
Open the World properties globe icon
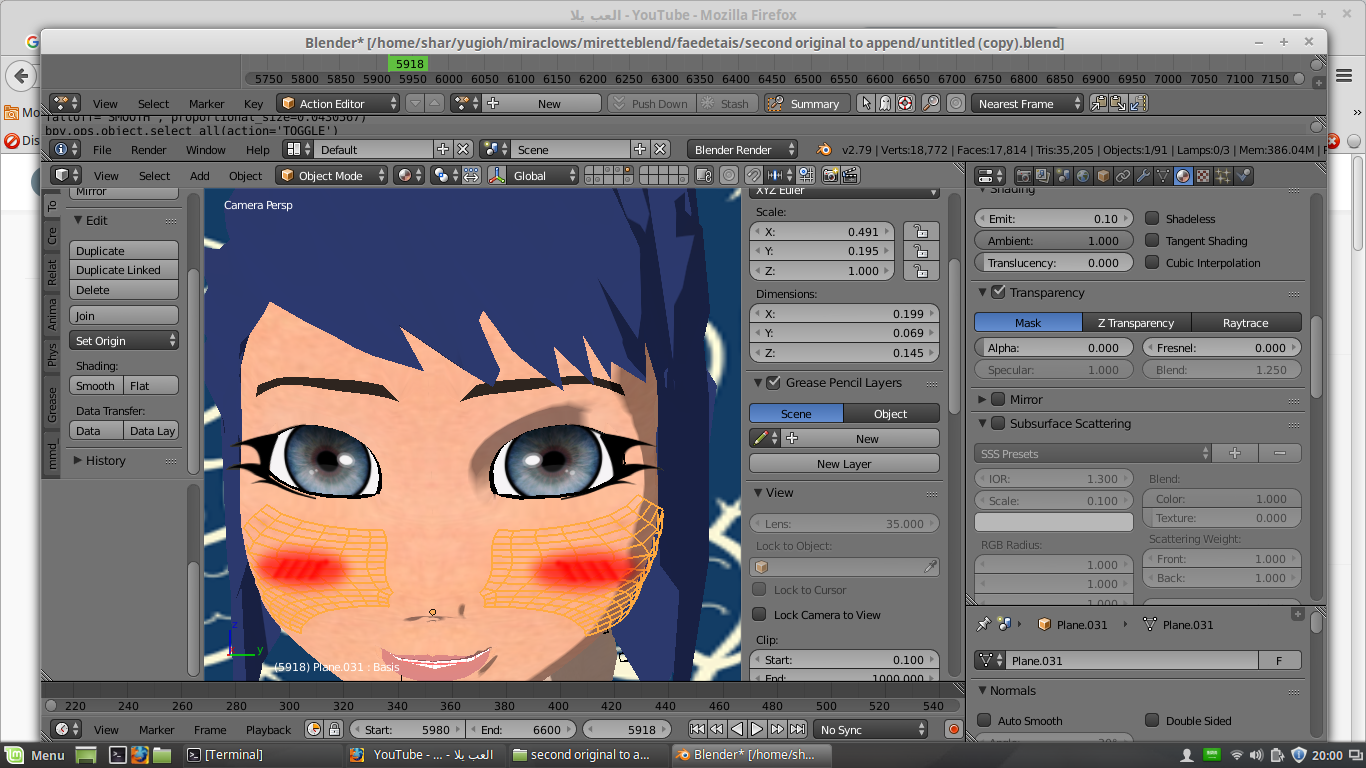pos(1083,175)
